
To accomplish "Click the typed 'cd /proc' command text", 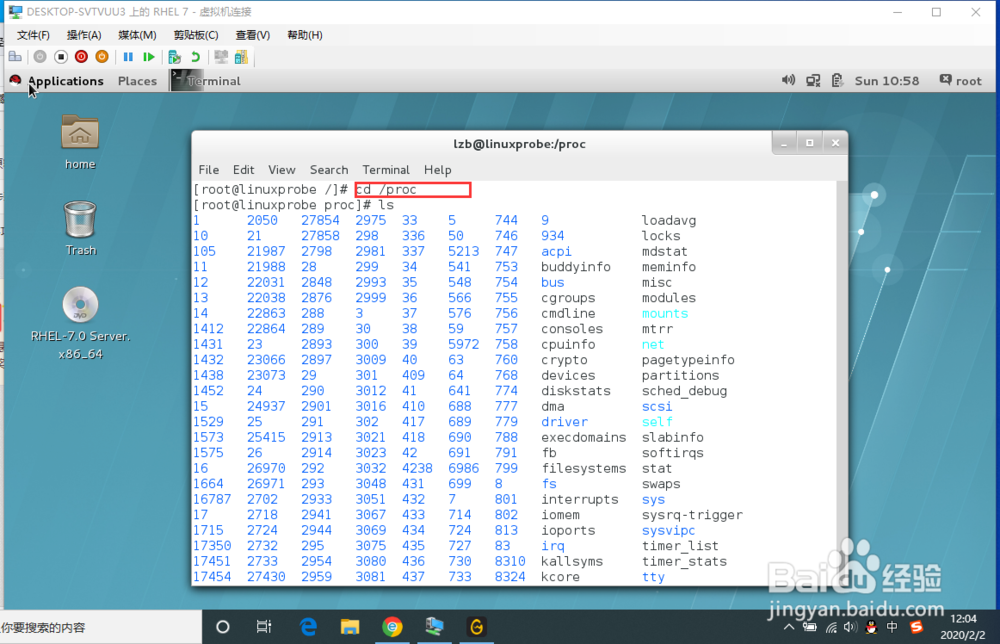I will point(386,189).
